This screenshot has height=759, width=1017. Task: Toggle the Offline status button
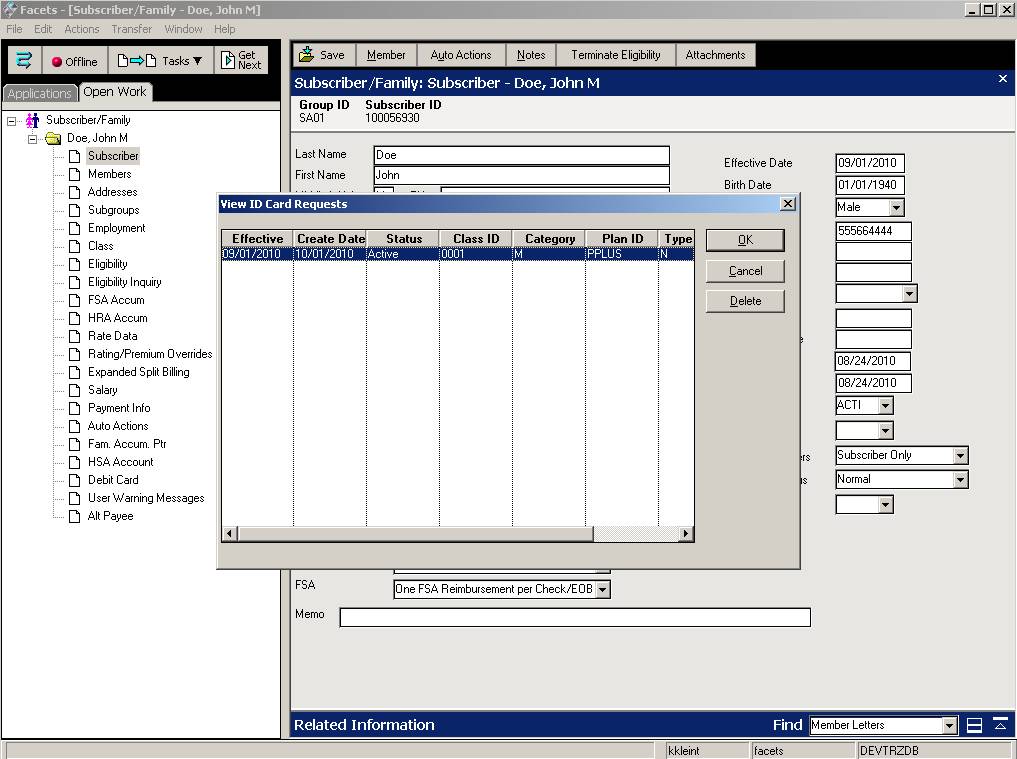(x=75, y=61)
